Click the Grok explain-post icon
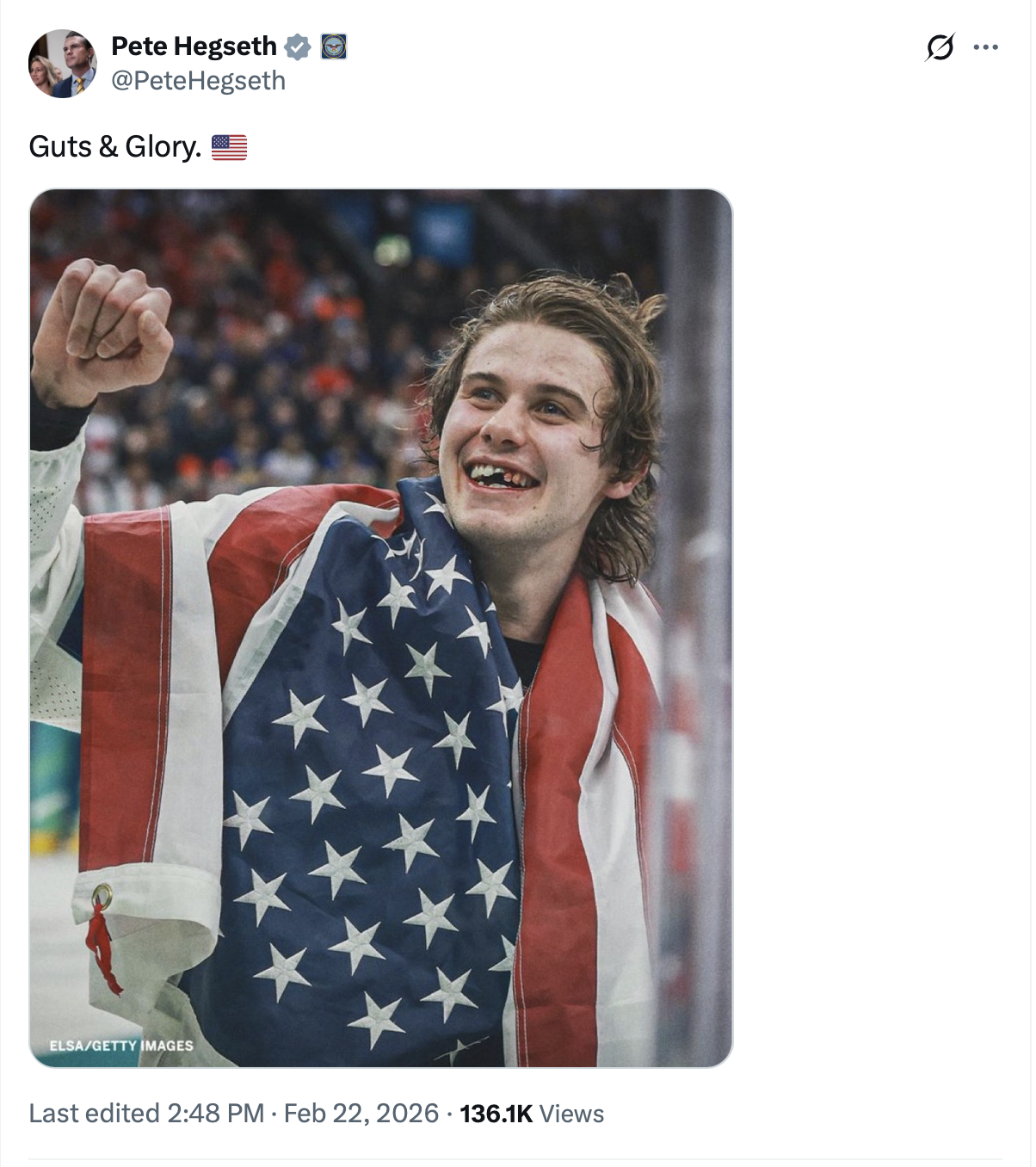The image size is (1036, 1167). coord(940,47)
